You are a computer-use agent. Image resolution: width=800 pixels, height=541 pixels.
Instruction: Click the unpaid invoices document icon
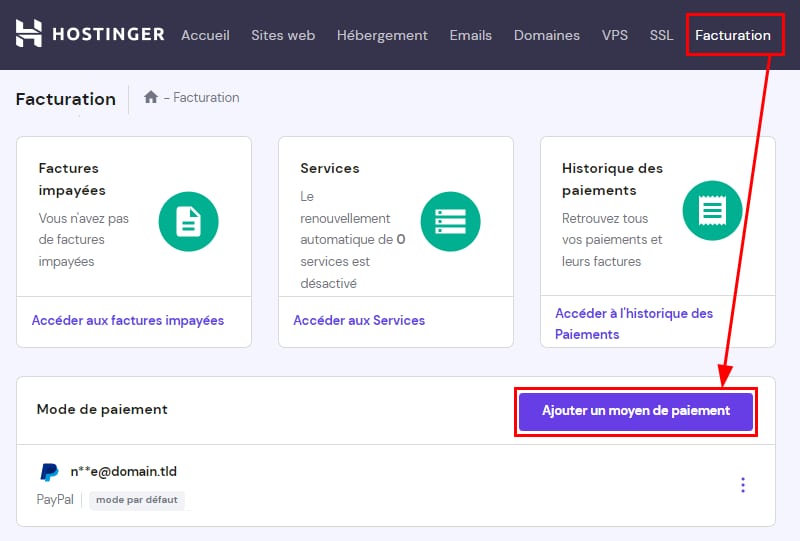click(x=188, y=220)
